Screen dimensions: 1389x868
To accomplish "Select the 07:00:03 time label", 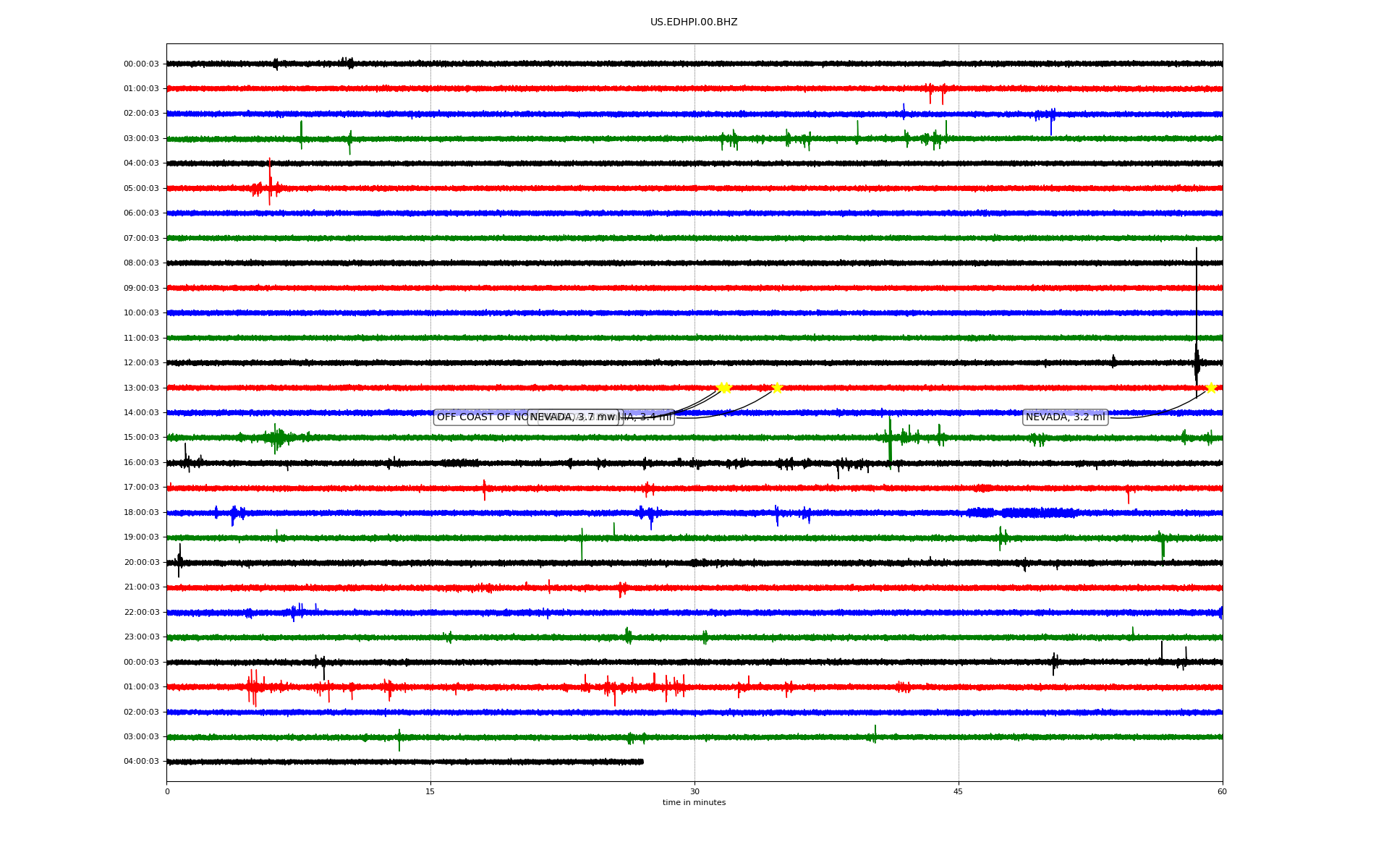I will 141,239.
